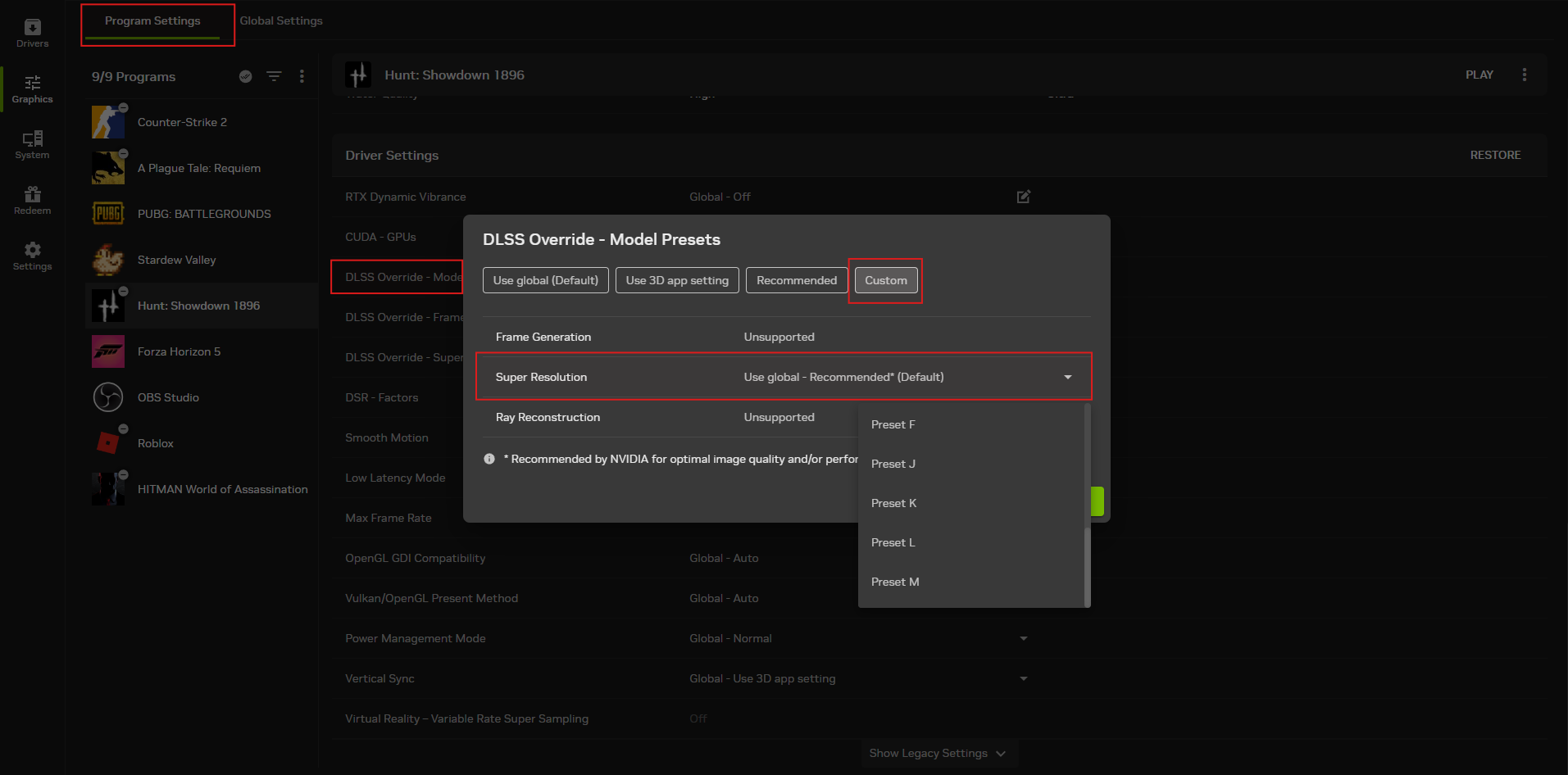Expand Show Legacy Settings
This screenshot has height=775, width=1568.
coord(937,753)
